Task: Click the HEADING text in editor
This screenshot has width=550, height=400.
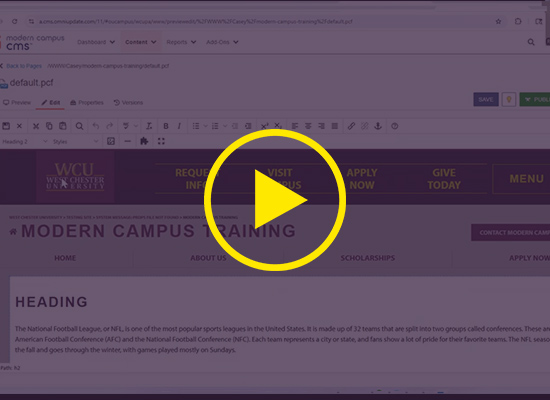Action: coord(52,302)
